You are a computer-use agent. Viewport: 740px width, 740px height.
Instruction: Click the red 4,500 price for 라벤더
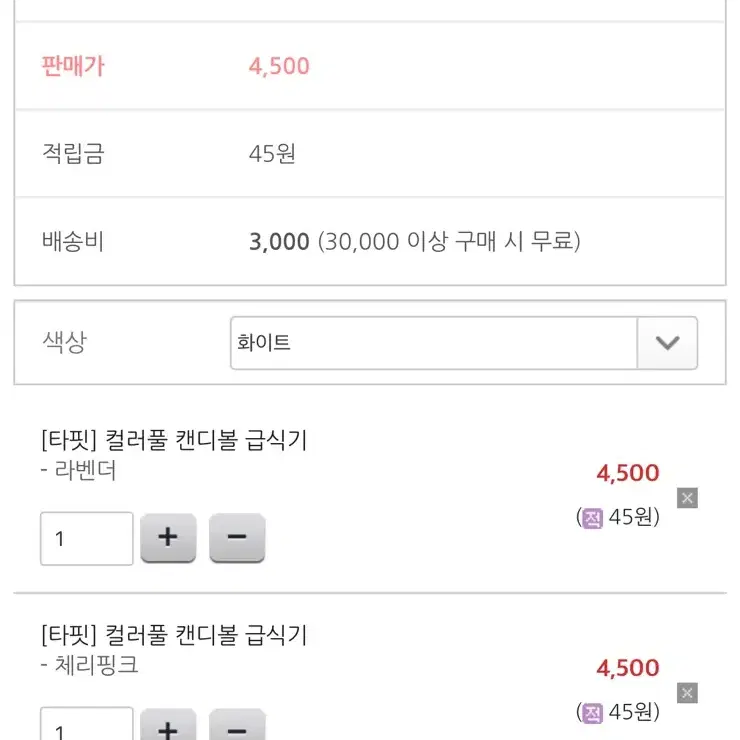tap(628, 473)
